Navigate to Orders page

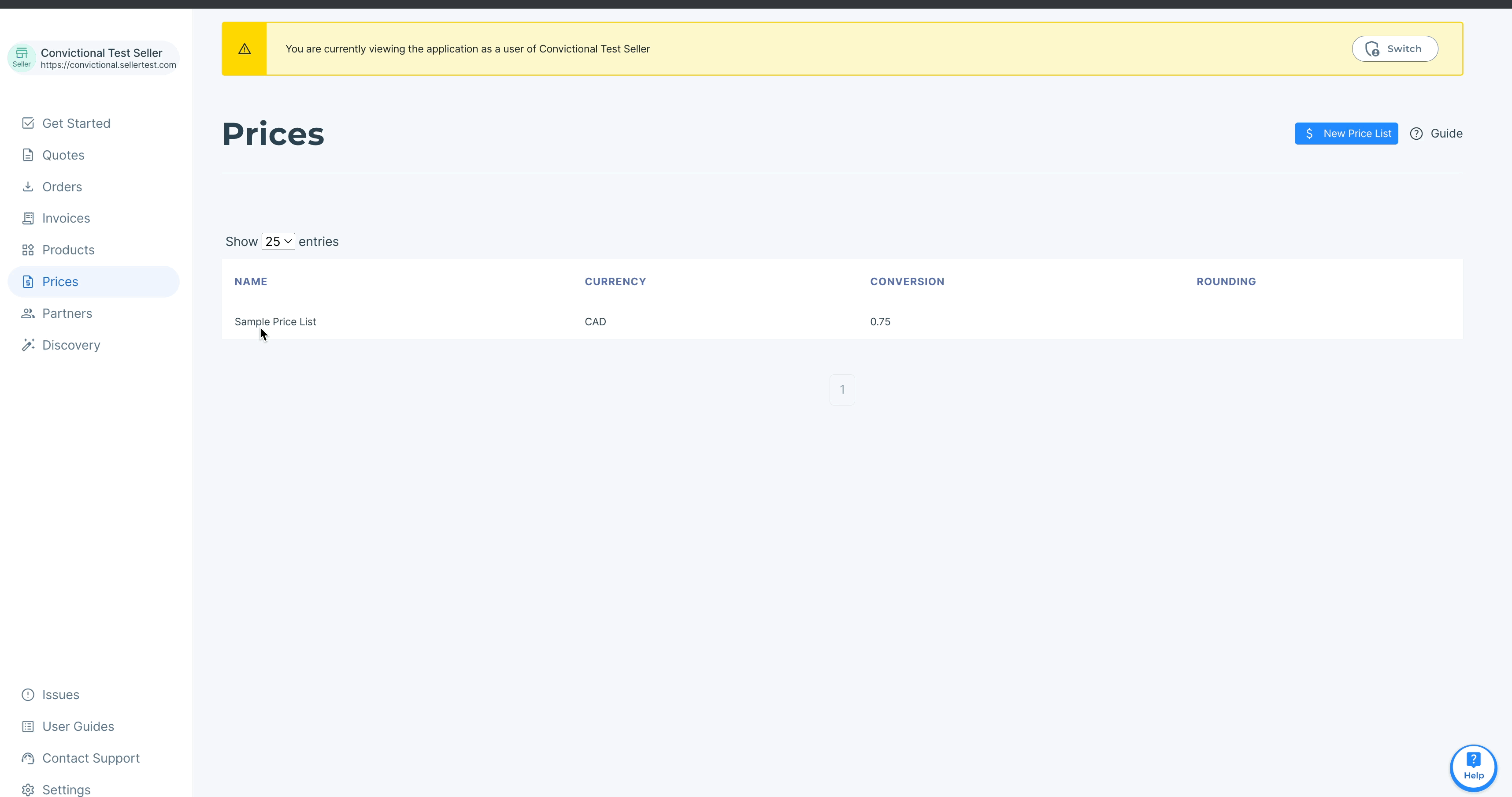click(93, 187)
